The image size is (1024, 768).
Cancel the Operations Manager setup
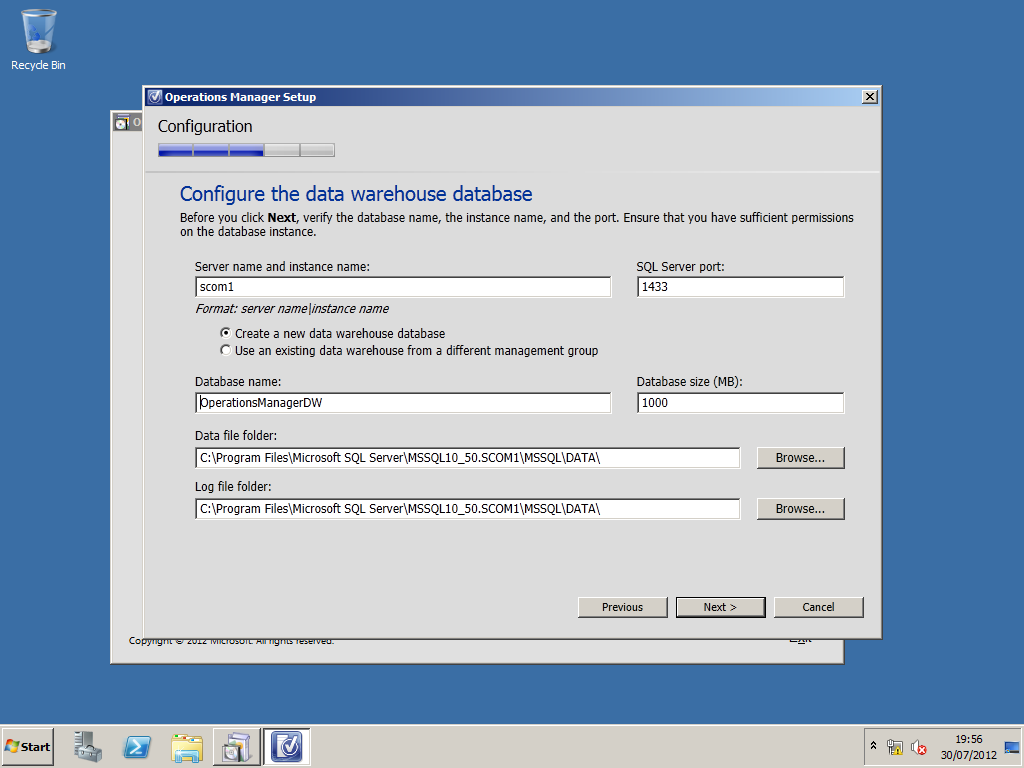818,607
